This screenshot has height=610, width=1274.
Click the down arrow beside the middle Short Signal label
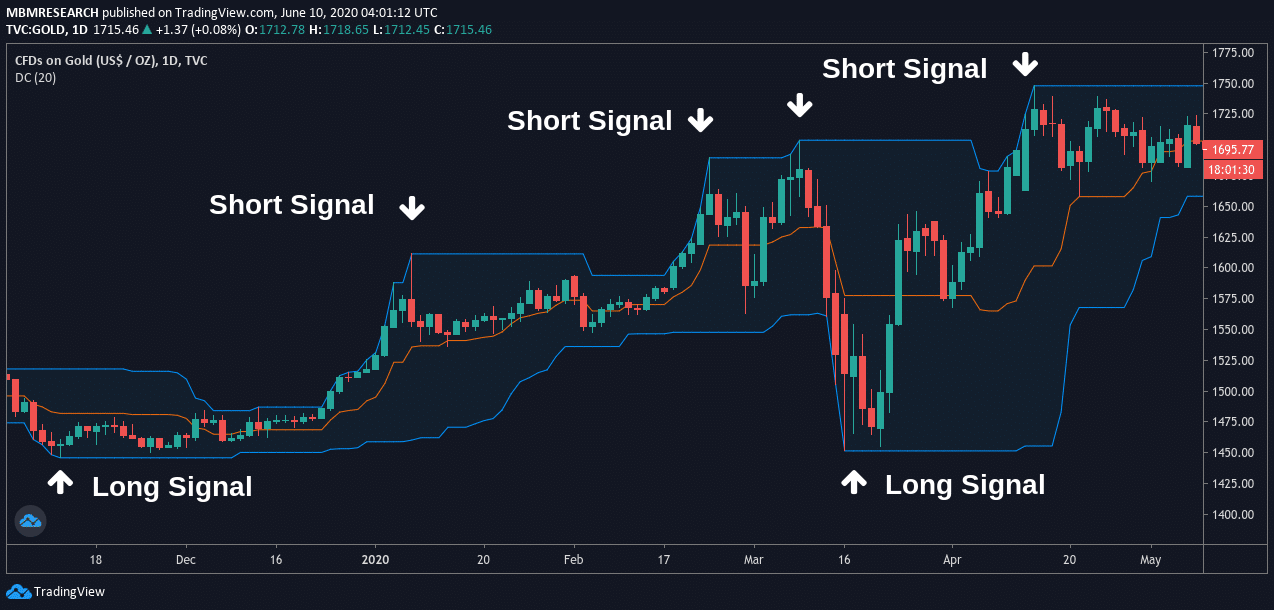pos(700,120)
